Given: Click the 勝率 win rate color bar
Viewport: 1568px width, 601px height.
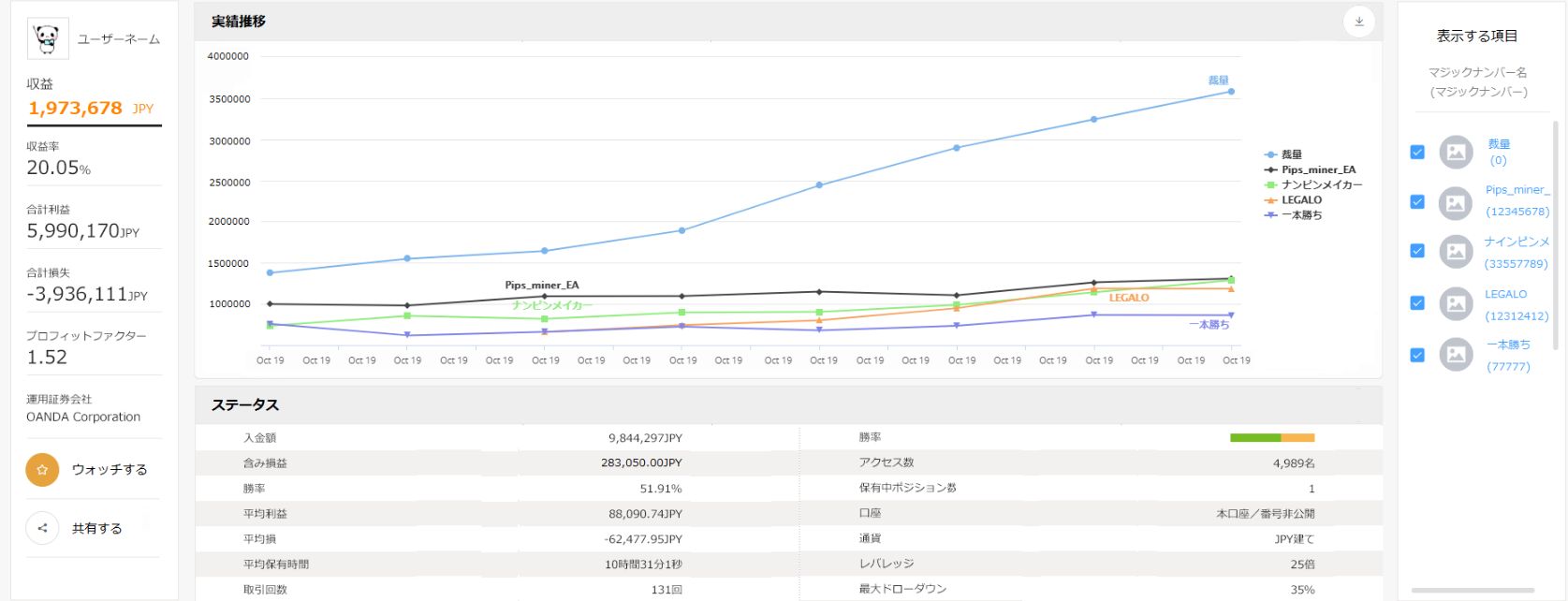Looking at the screenshot, I should (x=1272, y=438).
